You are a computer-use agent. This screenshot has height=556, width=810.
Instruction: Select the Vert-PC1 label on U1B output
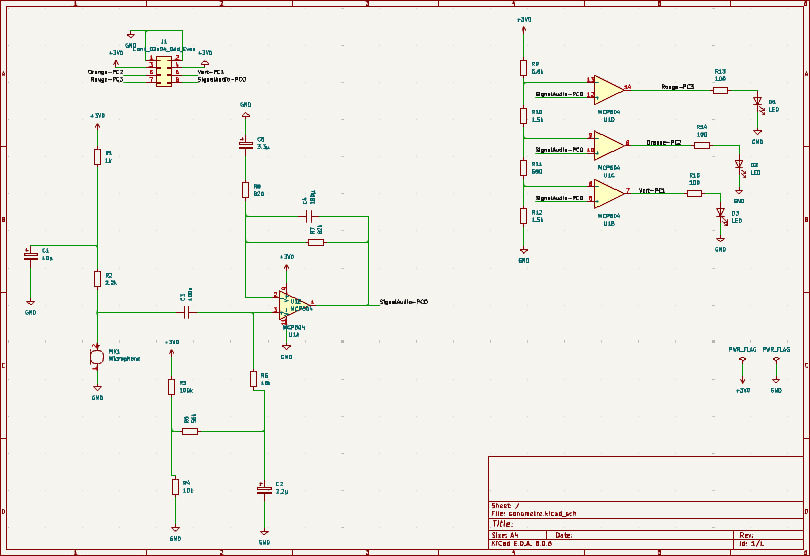[651, 189]
